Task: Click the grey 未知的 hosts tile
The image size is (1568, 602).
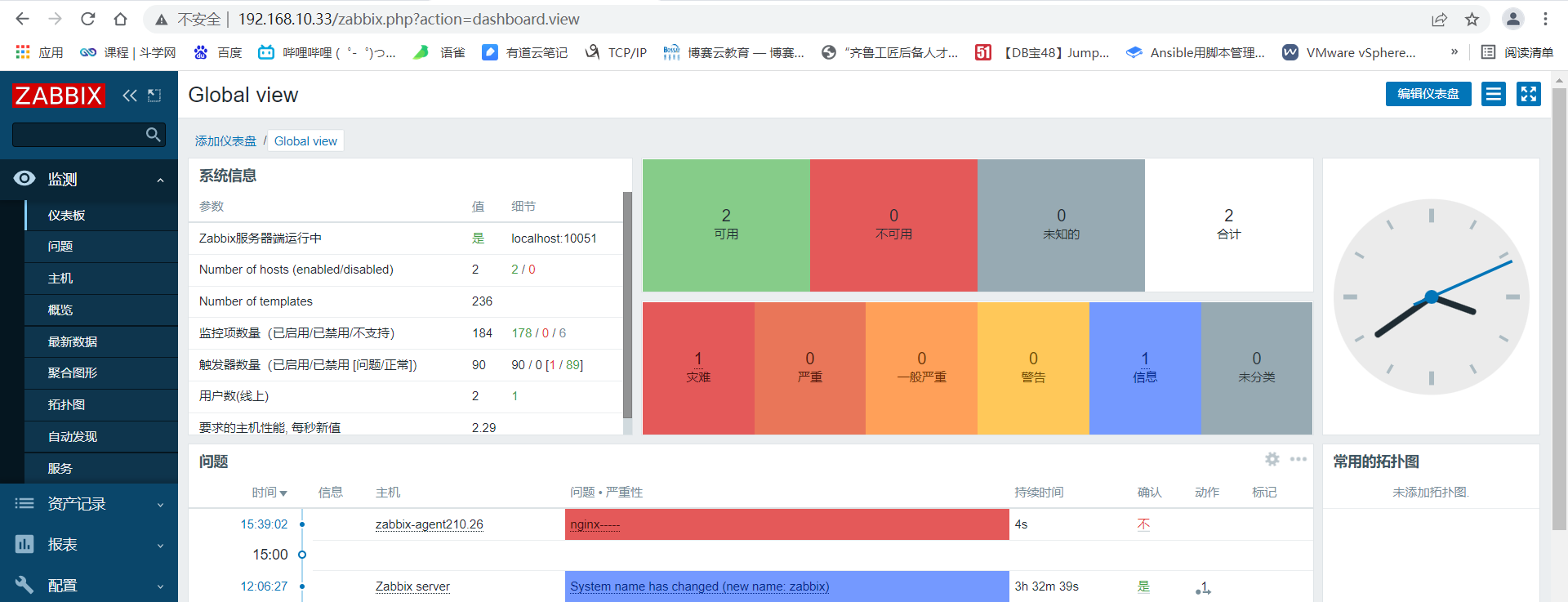Action: tap(1061, 225)
